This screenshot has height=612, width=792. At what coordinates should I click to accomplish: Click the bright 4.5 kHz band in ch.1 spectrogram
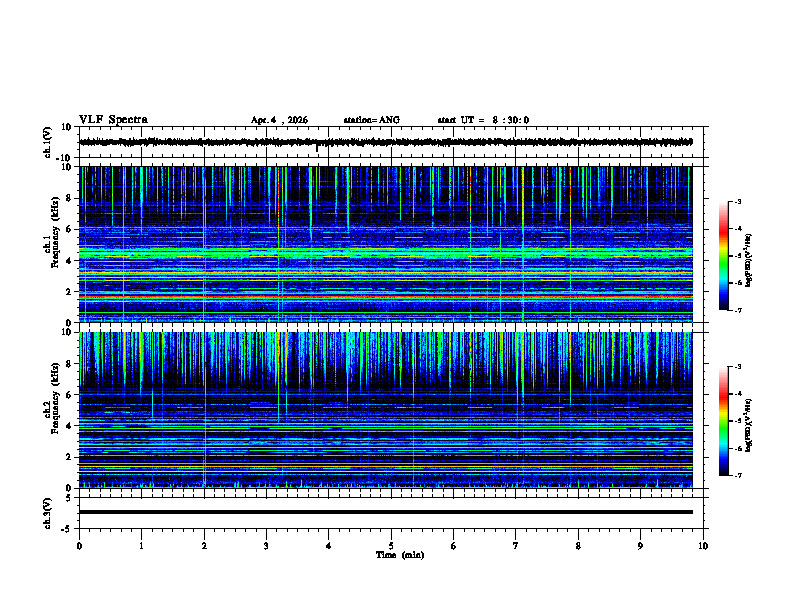pos(385,251)
